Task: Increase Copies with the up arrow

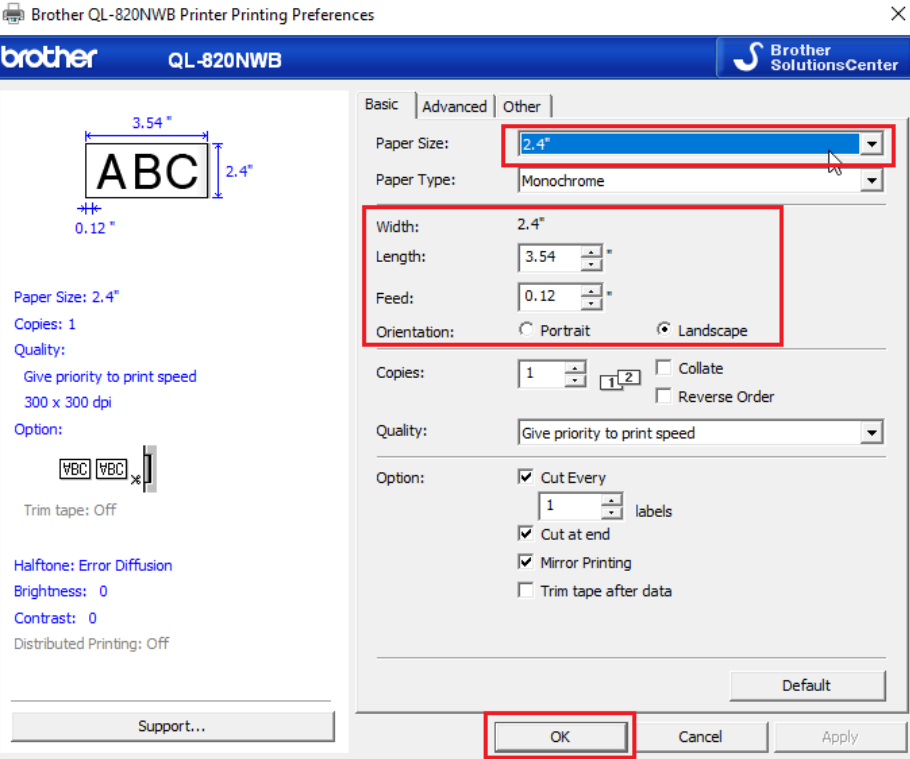Action: (575, 367)
